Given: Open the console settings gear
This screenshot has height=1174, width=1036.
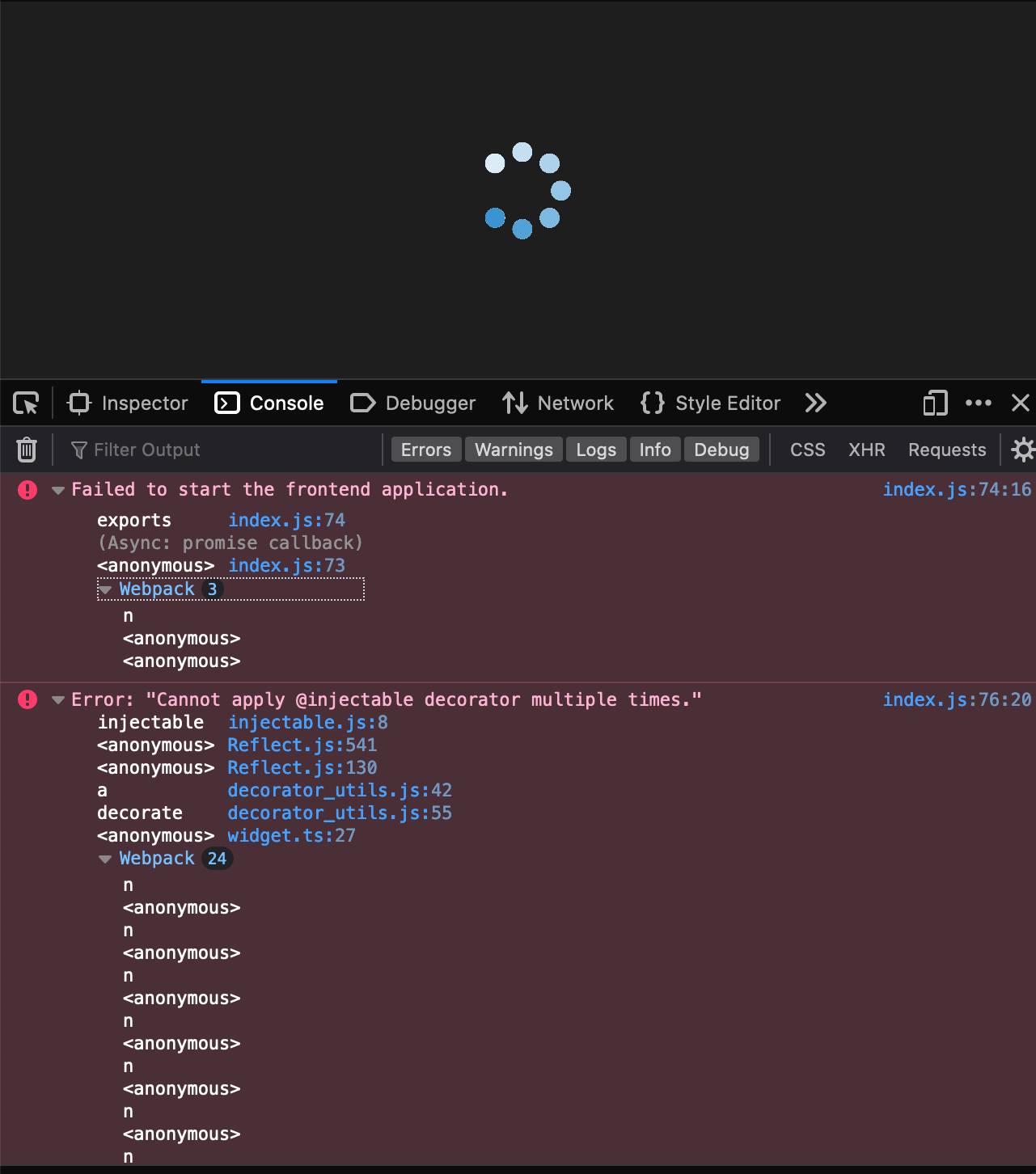Looking at the screenshot, I should 1022,450.
